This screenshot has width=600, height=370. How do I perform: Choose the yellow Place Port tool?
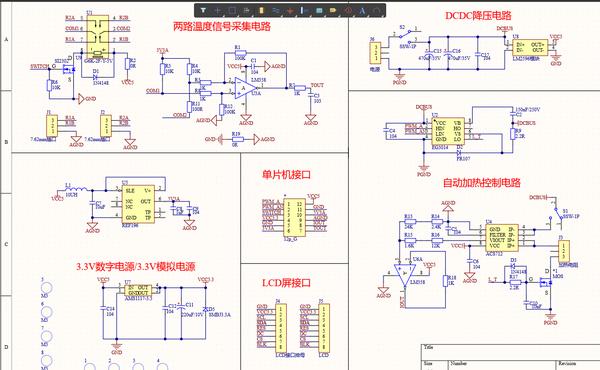coord(333,11)
